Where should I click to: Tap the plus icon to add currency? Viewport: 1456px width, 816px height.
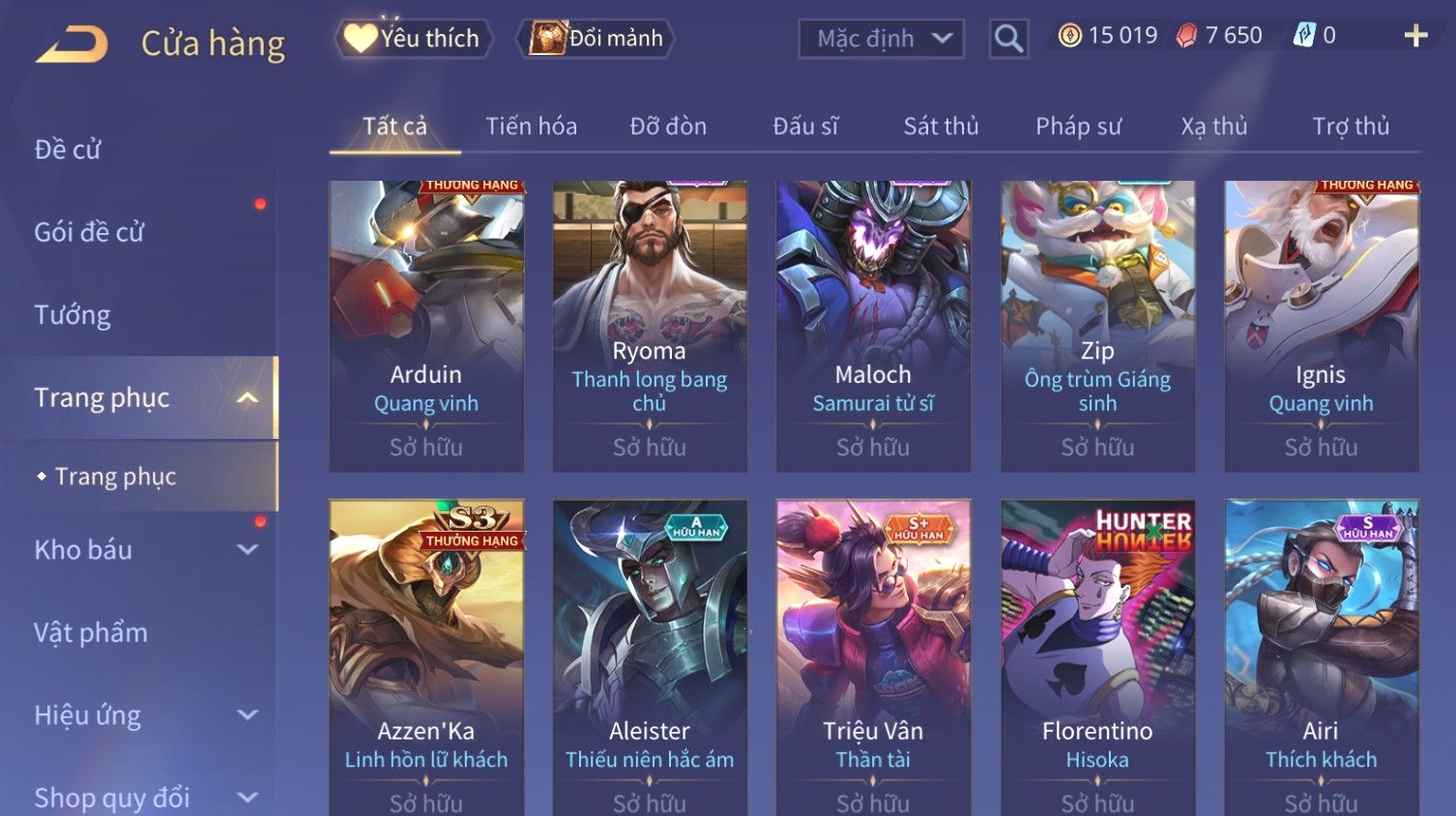click(1415, 36)
